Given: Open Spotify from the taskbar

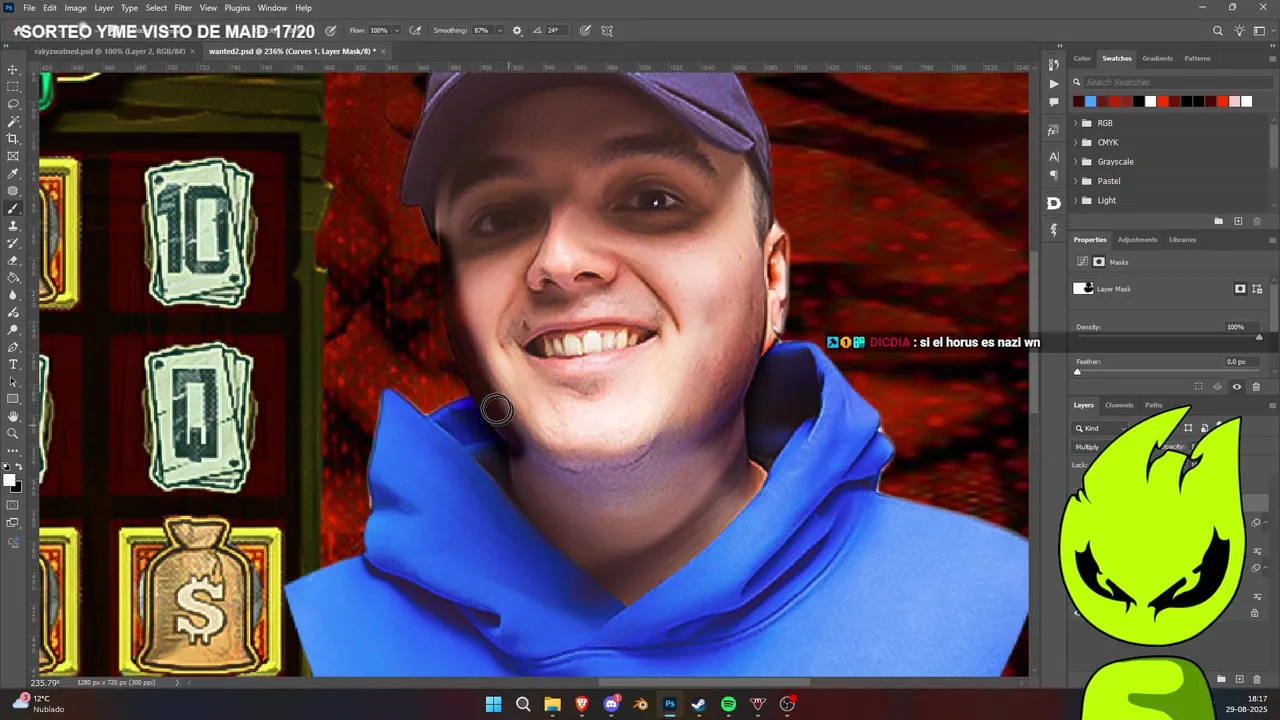Looking at the screenshot, I should click(x=728, y=704).
